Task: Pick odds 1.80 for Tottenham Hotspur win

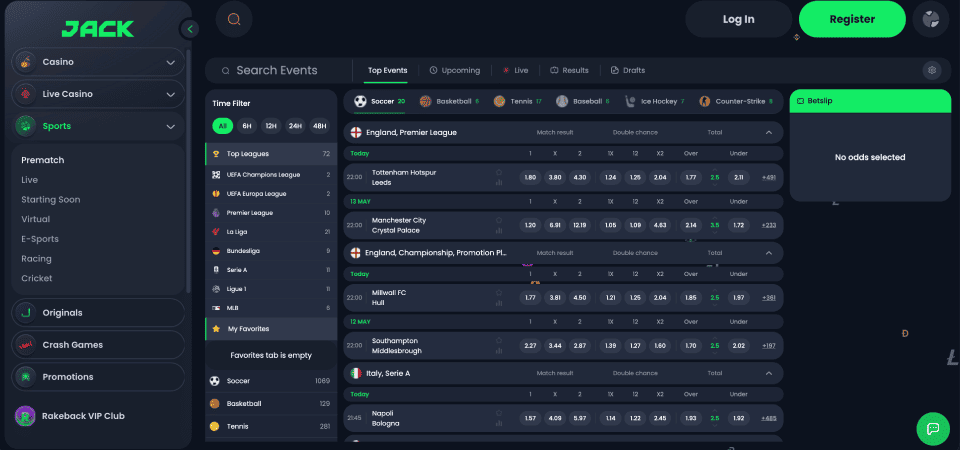Action: coord(530,178)
